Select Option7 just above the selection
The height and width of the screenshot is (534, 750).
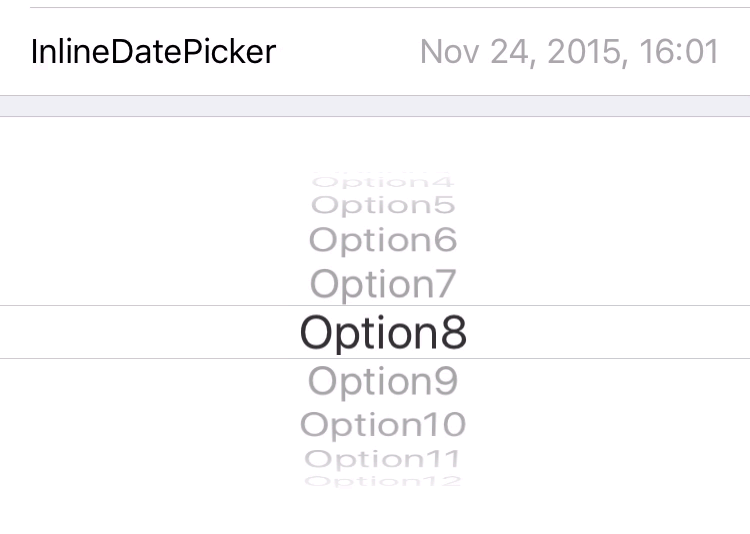pyautogui.click(x=383, y=284)
